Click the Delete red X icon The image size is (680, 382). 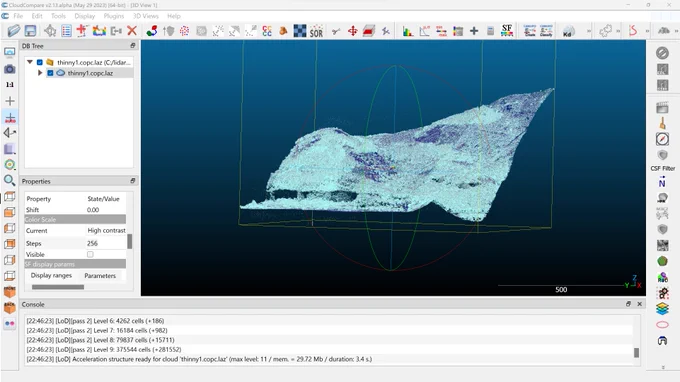click(132, 31)
